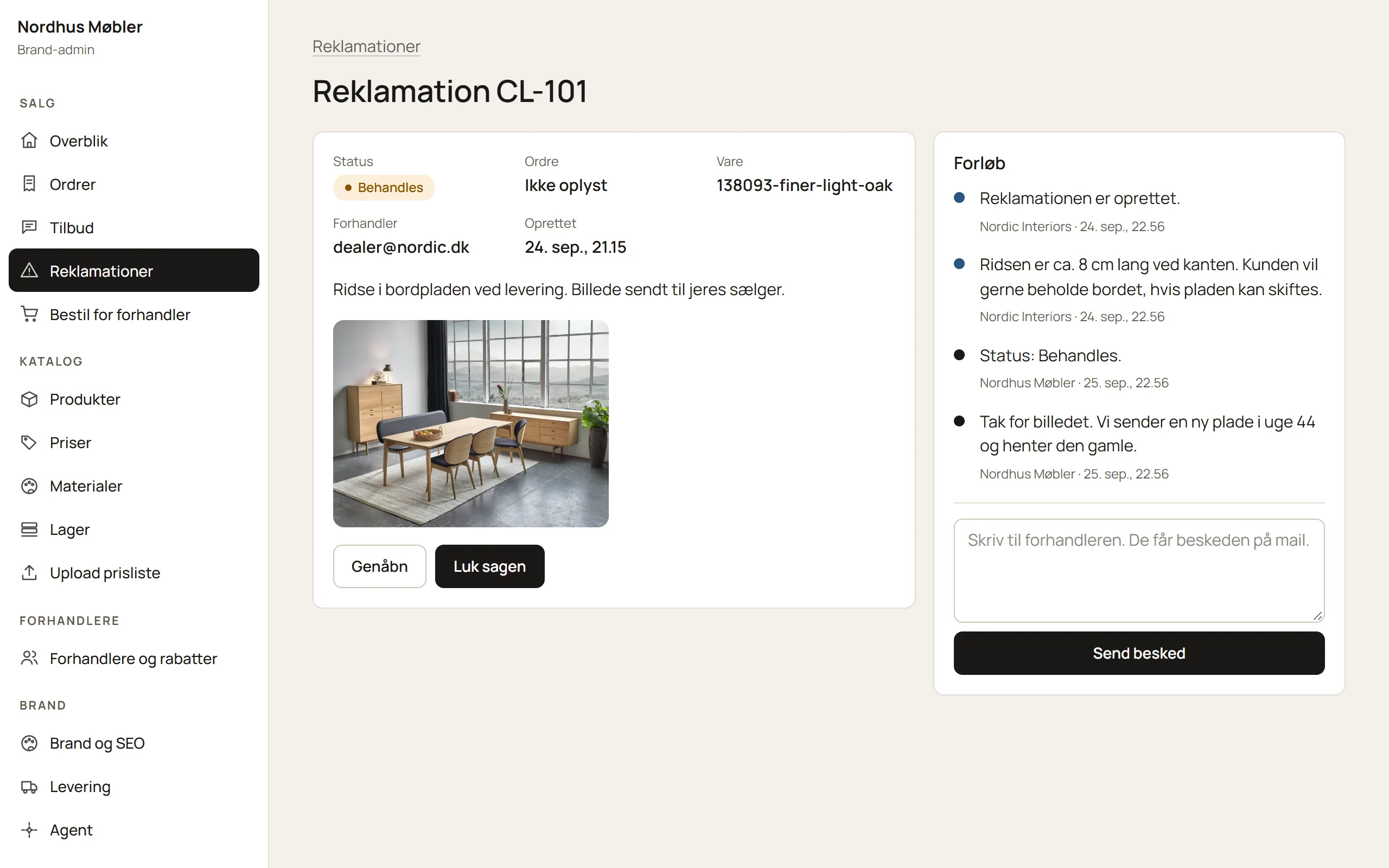1389x868 pixels.
Task: Click the dealer@nordic.dk forhandler email
Action: click(x=400, y=247)
